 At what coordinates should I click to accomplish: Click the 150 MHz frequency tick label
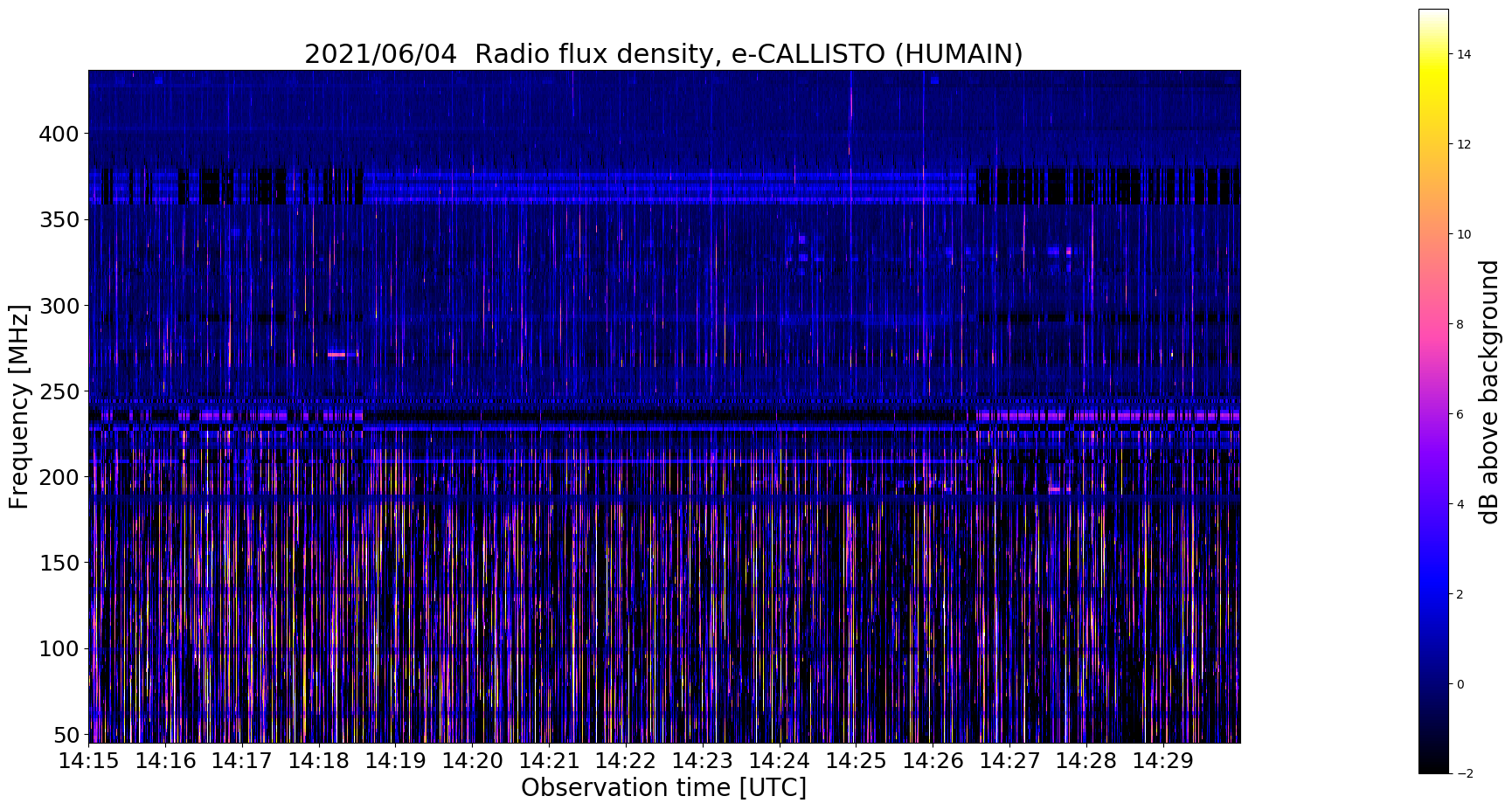click(59, 563)
